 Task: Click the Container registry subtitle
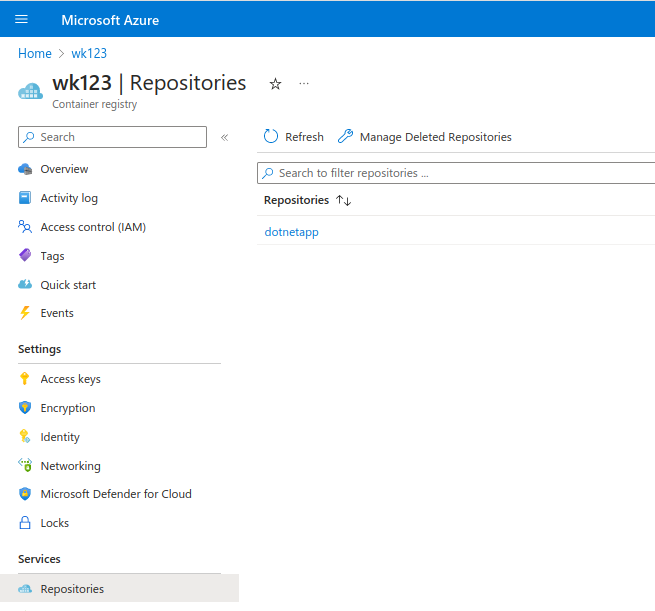[x=94, y=104]
